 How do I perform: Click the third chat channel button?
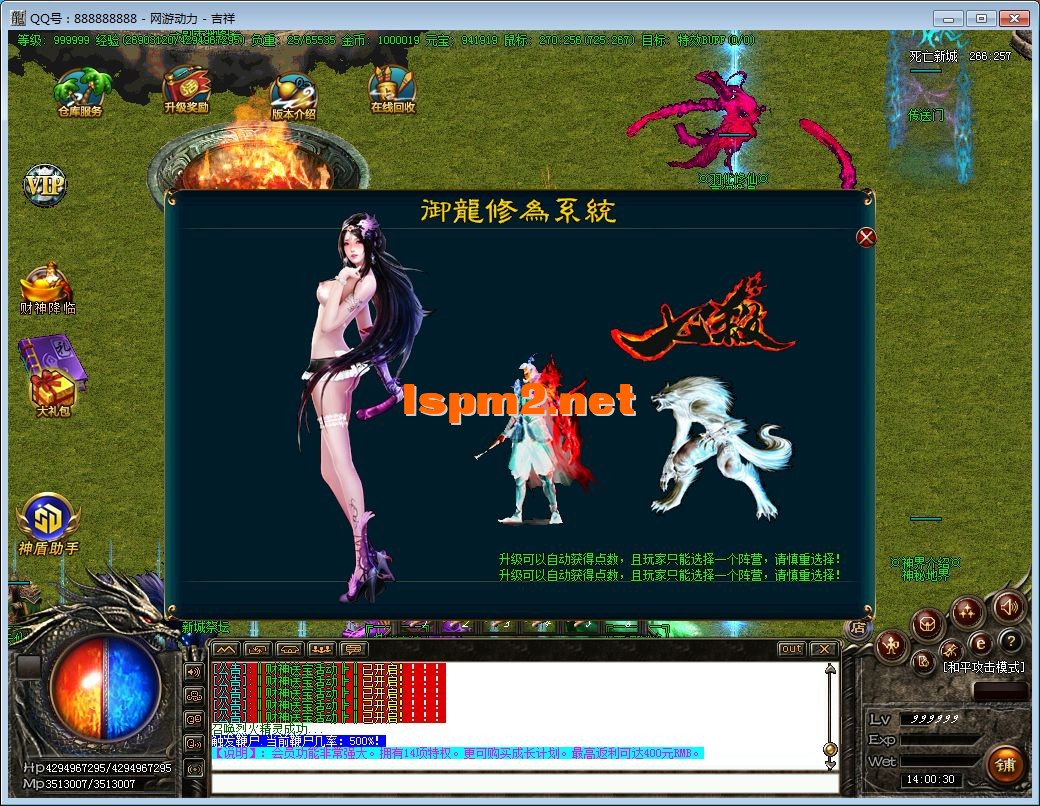tap(290, 649)
